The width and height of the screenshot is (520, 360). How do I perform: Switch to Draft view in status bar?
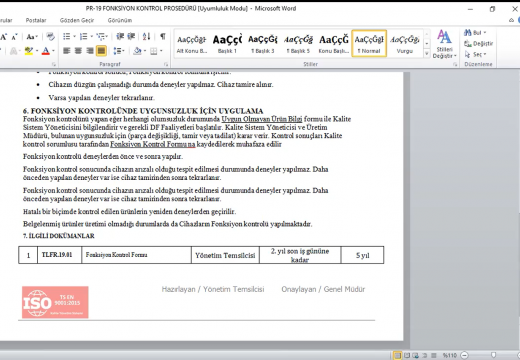[x=433, y=355]
